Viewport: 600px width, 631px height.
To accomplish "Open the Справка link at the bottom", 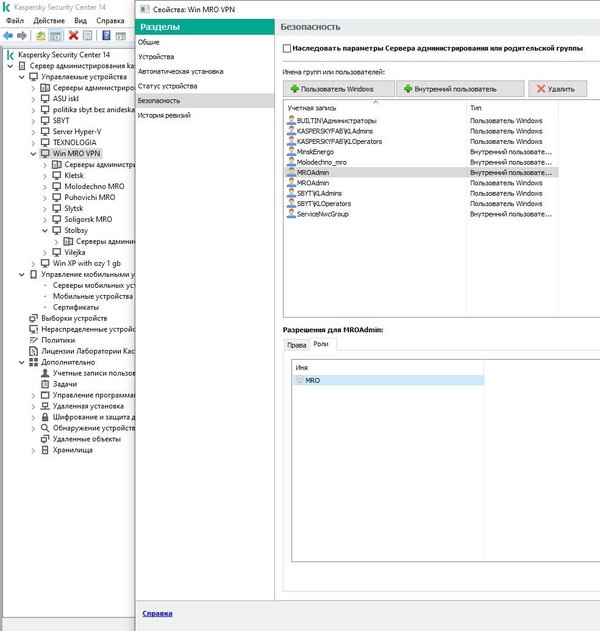I will 157,613.
